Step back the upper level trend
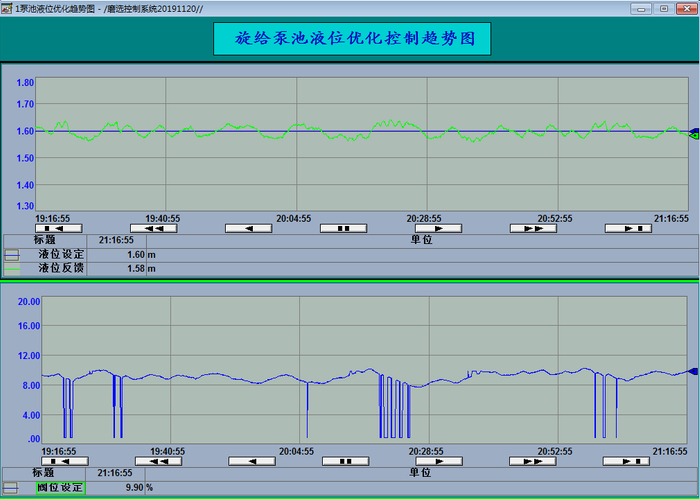 click(249, 229)
